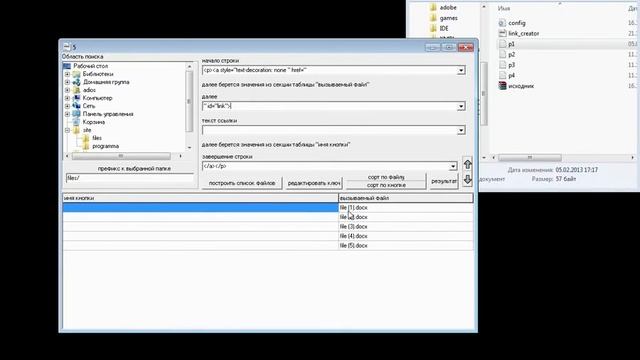
Task: Click the сорт по файлу button
Action: pos(386,177)
